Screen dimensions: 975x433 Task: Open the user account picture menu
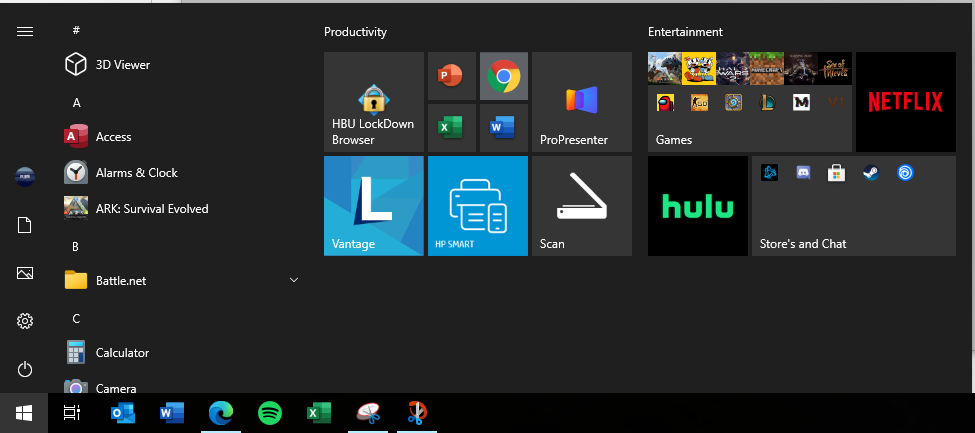[x=25, y=177]
